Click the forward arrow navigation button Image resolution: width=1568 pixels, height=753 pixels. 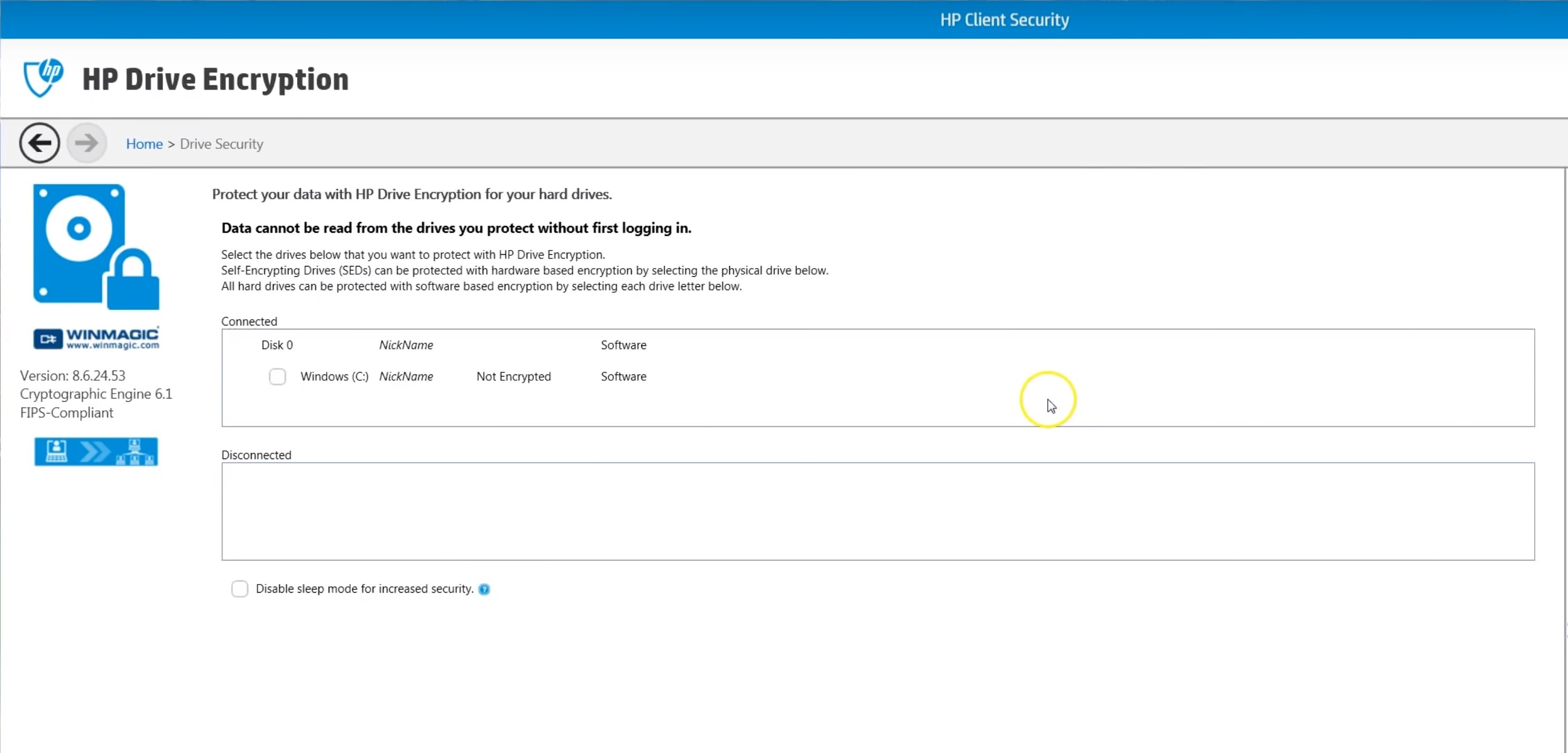point(86,144)
